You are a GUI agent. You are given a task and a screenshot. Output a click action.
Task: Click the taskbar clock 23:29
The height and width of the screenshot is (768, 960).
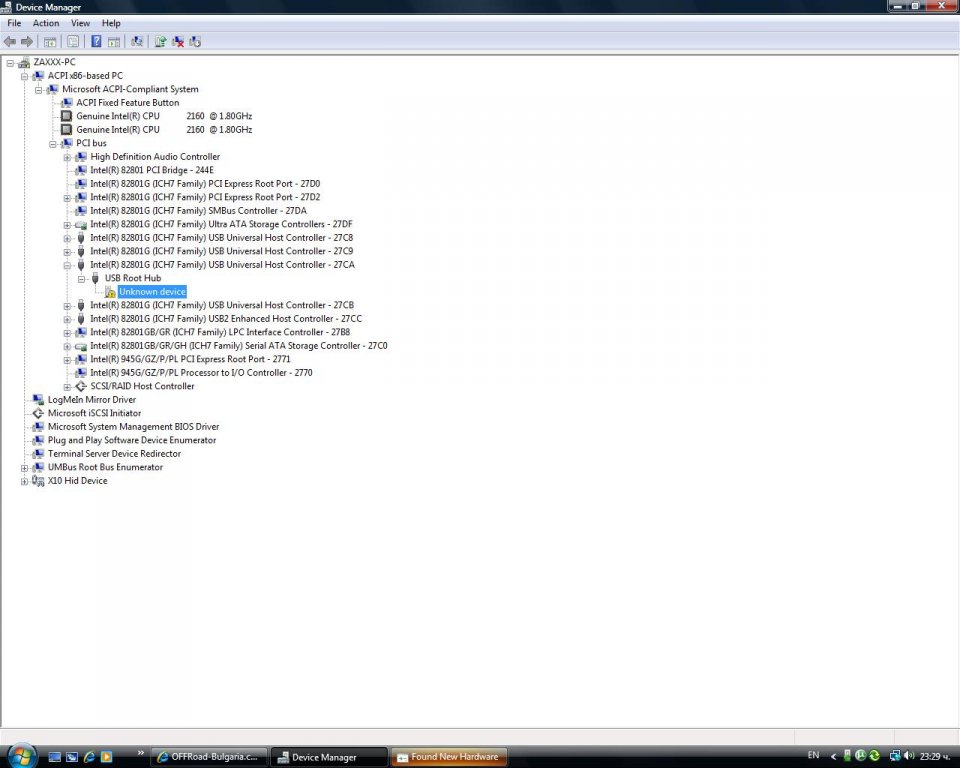(936, 756)
